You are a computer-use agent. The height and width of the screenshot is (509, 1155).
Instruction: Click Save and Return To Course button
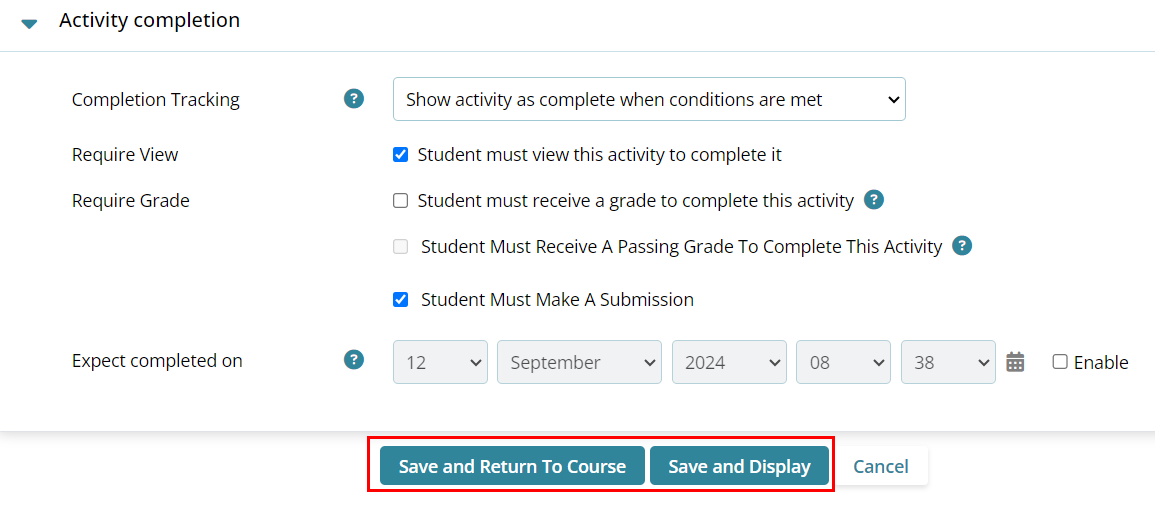pyautogui.click(x=512, y=466)
